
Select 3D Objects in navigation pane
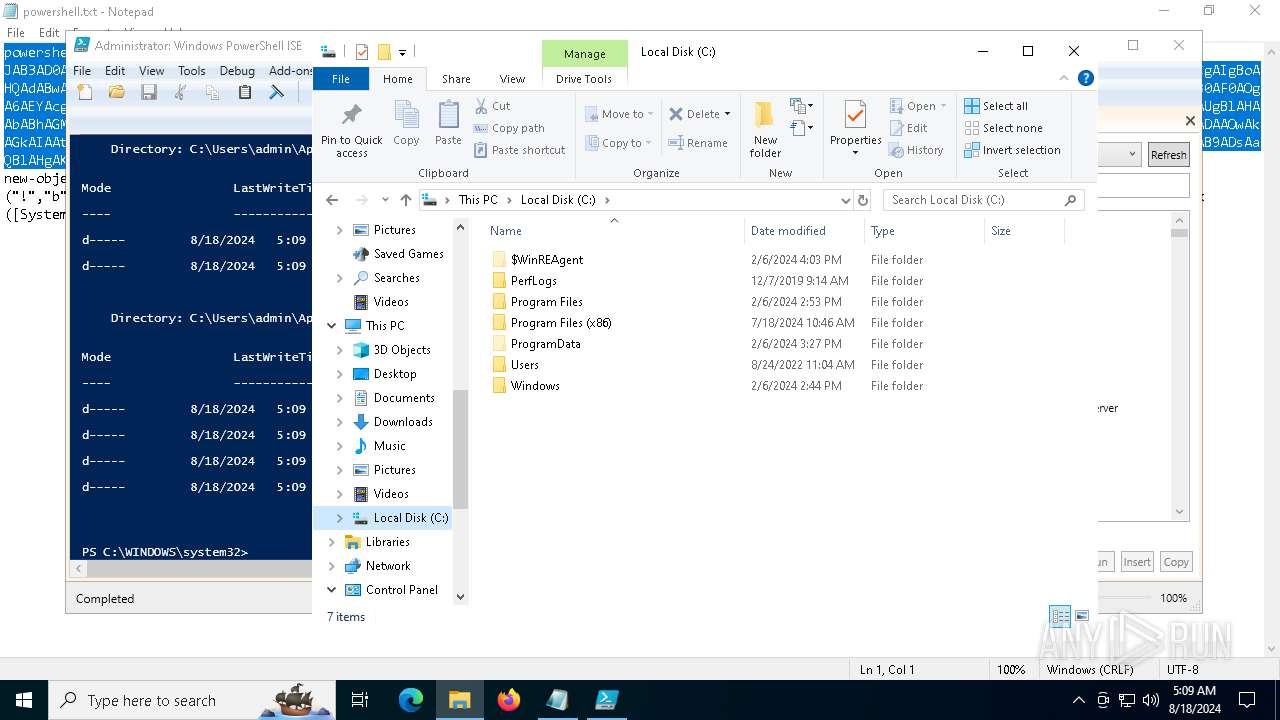tap(402, 350)
